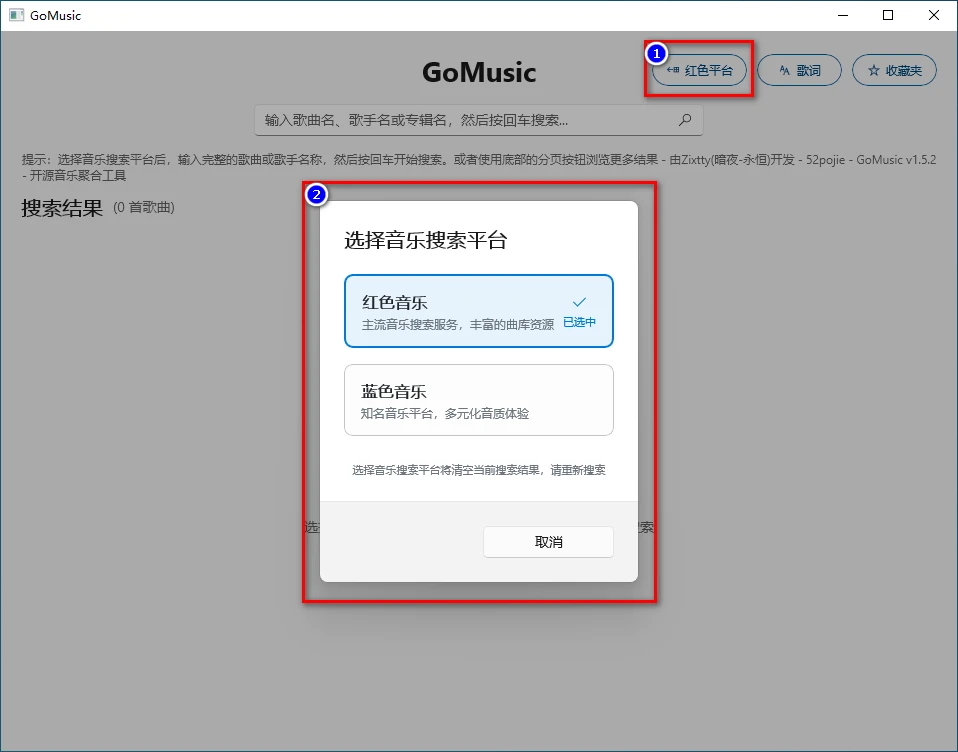Image resolution: width=958 pixels, height=752 pixels.
Task: Click the platform switch icon beside 红色平台
Action: pos(673,71)
